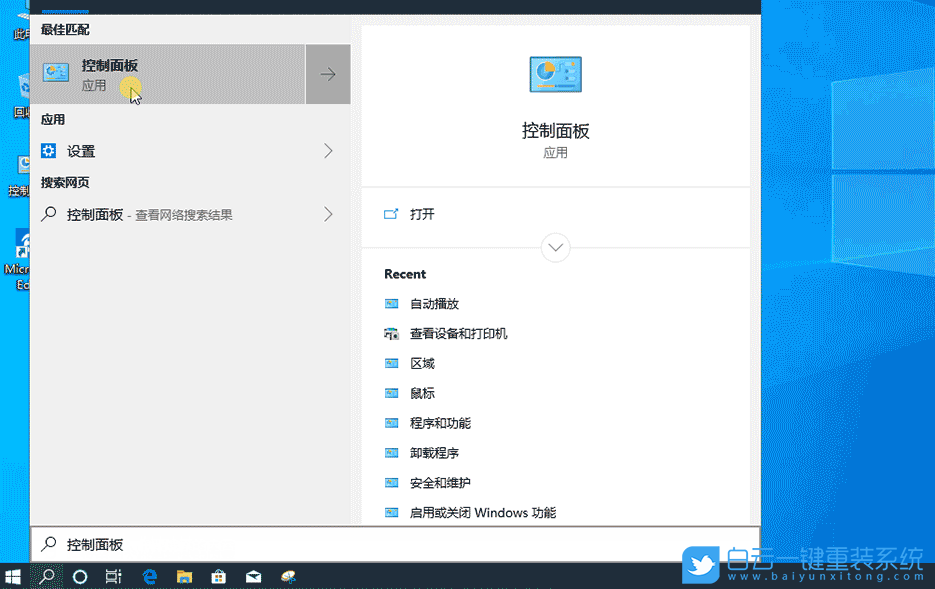
Task: Open the Mail app from the taskbar
Action: click(253, 576)
